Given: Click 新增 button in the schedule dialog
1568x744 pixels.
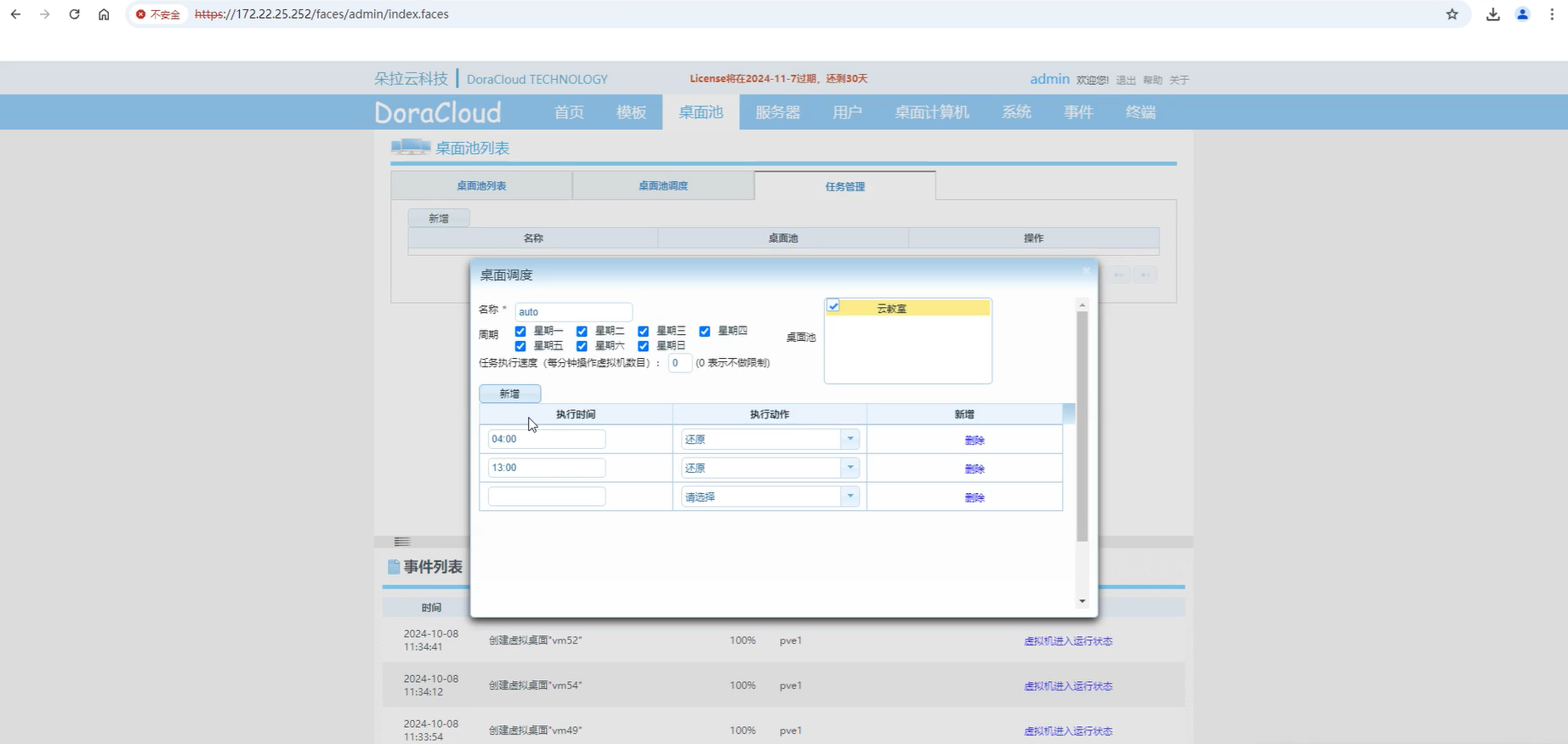Looking at the screenshot, I should [509, 394].
